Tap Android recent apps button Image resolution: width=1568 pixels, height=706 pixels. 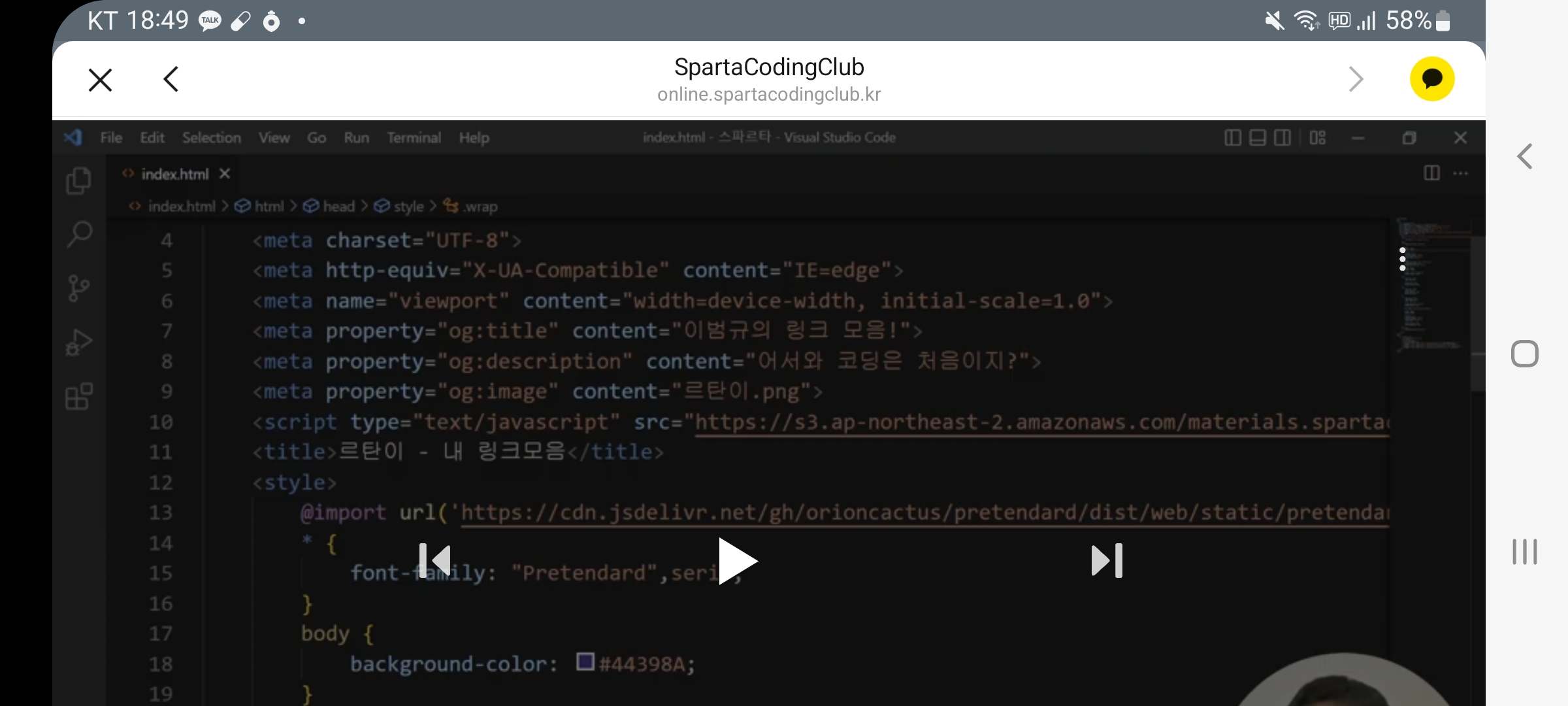coord(1525,552)
